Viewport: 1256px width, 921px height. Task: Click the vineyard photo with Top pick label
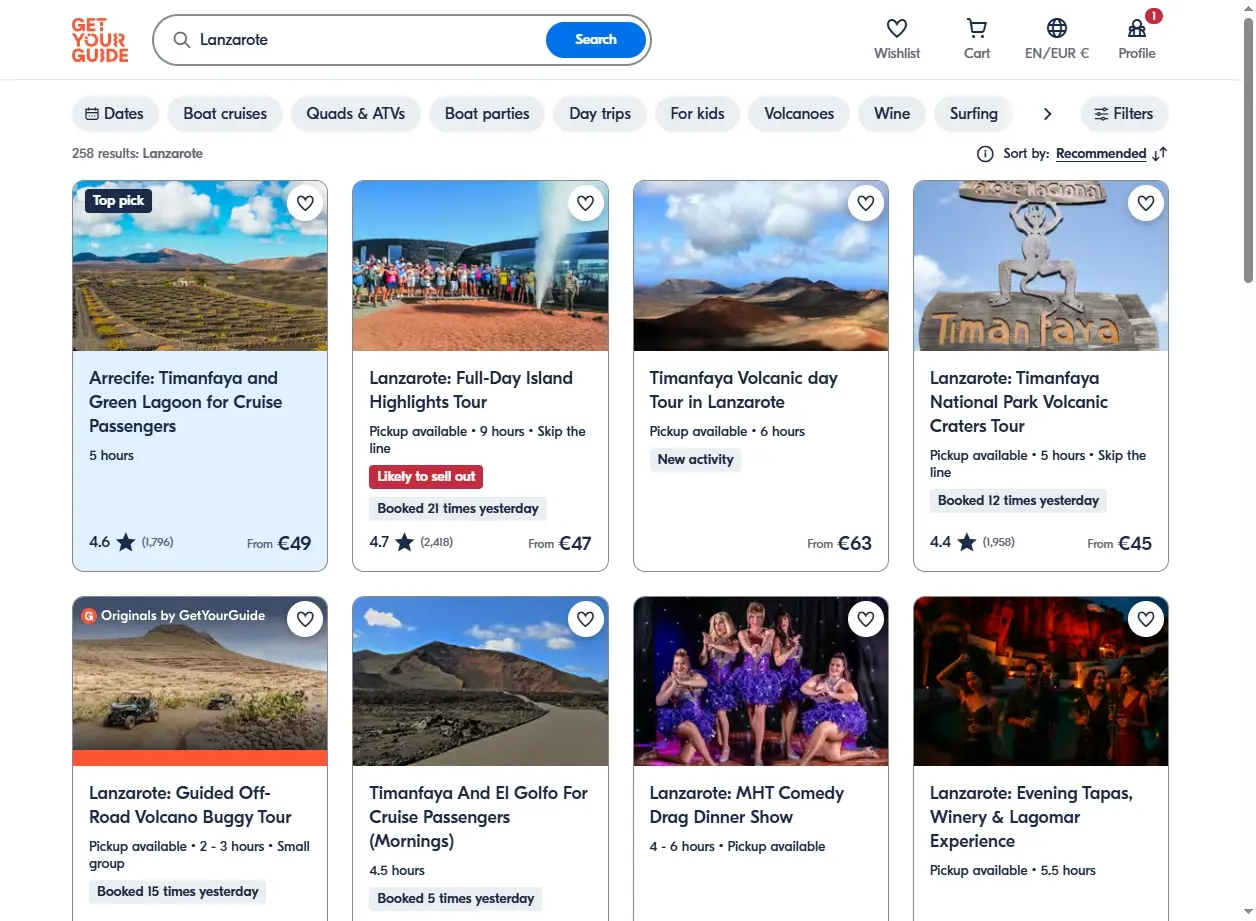click(200, 266)
